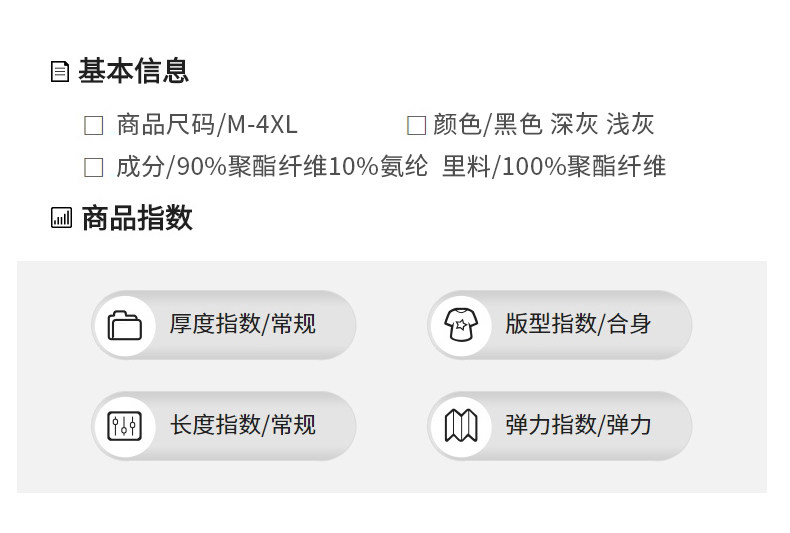This screenshot has width=790, height=533.
Task: Tick the 颜色/黑色 深灰 浅灰 checkbox
Action: click(x=416, y=126)
